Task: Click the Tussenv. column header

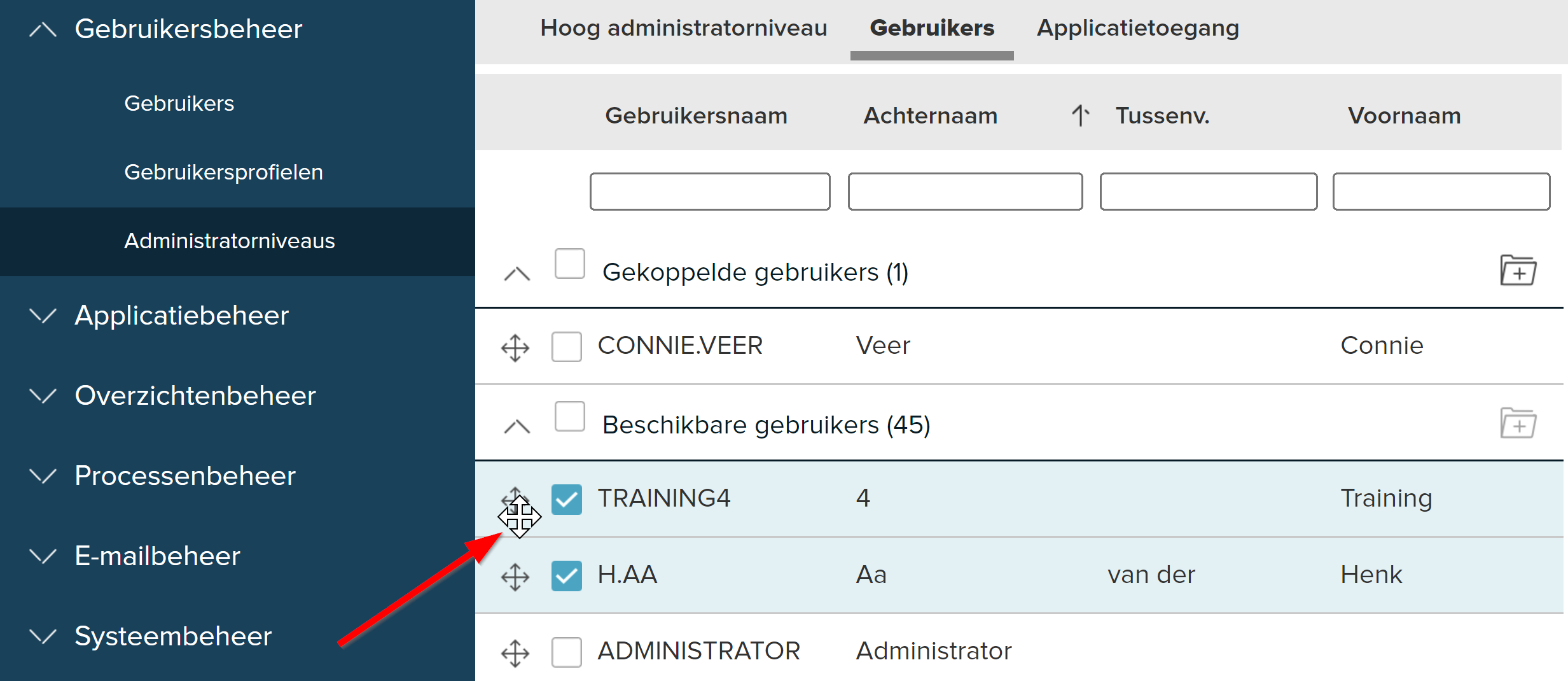Action: (x=1163, y=116)
